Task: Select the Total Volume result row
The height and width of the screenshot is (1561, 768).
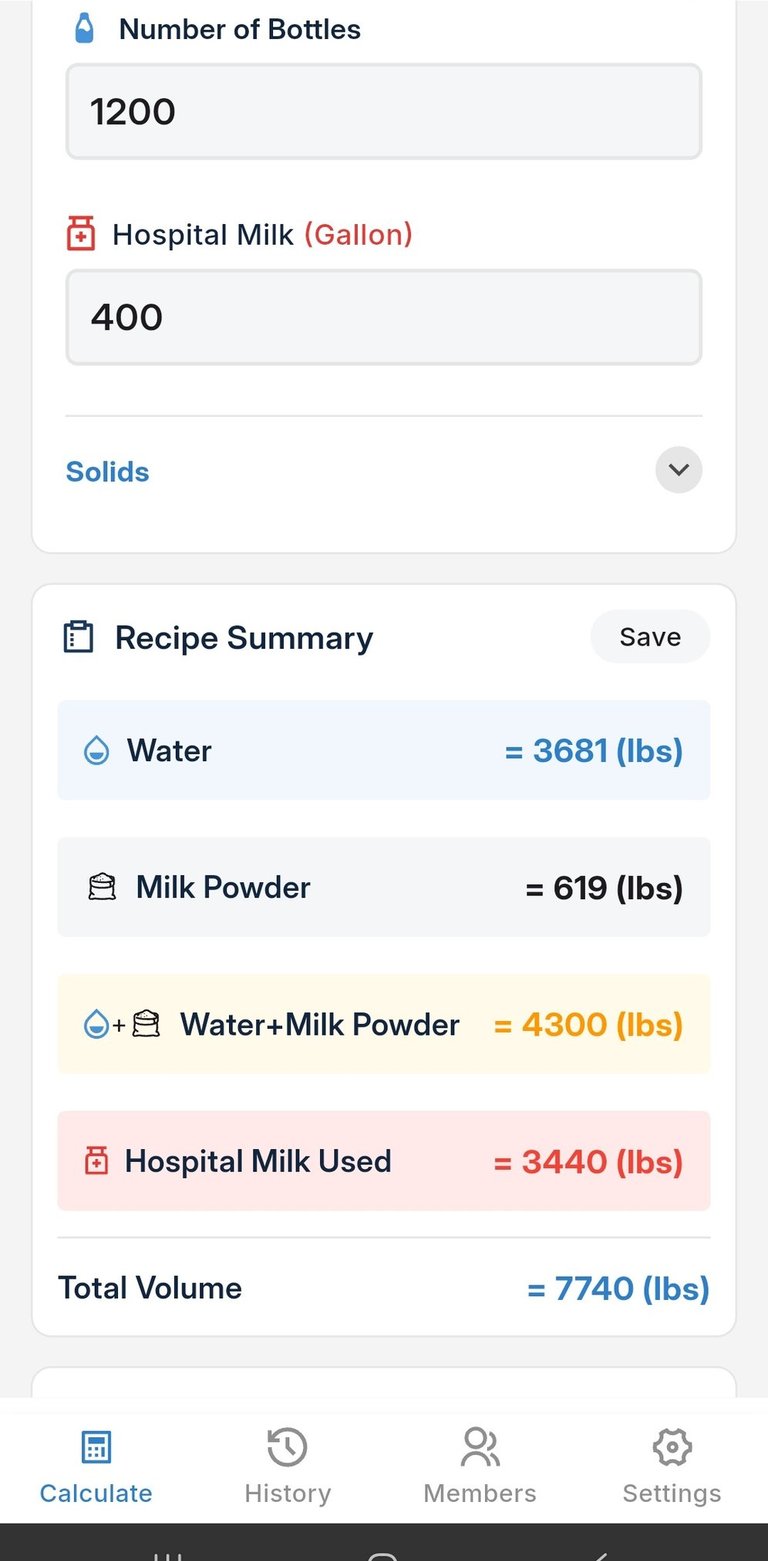Action: pyautogui.click(x=384, y=1288)
